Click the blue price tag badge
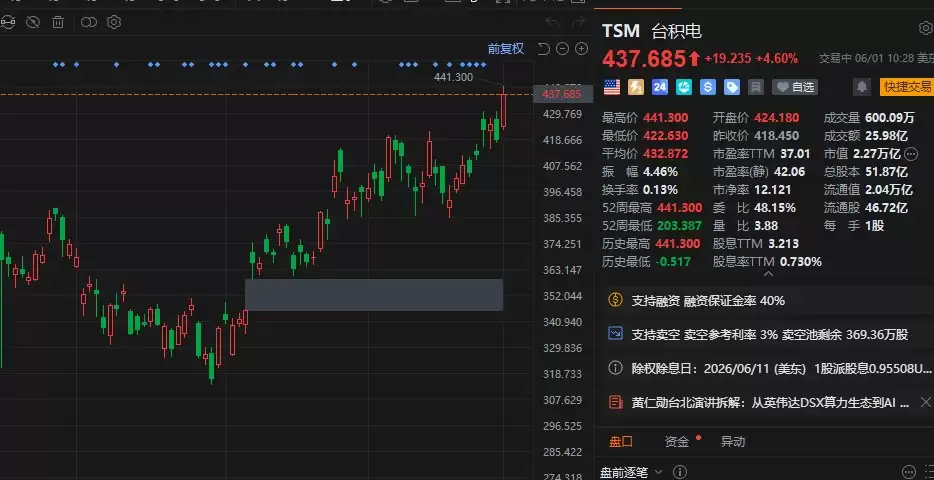Viewport: 934px width, 480px height. point(731,87)
